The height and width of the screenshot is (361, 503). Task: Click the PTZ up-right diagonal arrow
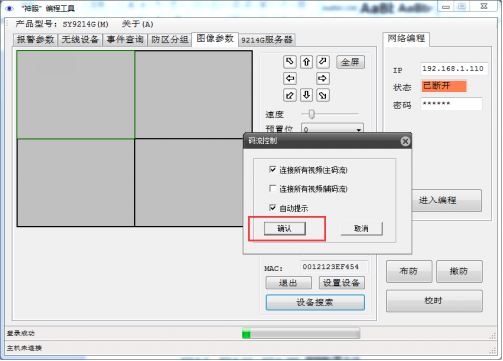click(323, 62)
